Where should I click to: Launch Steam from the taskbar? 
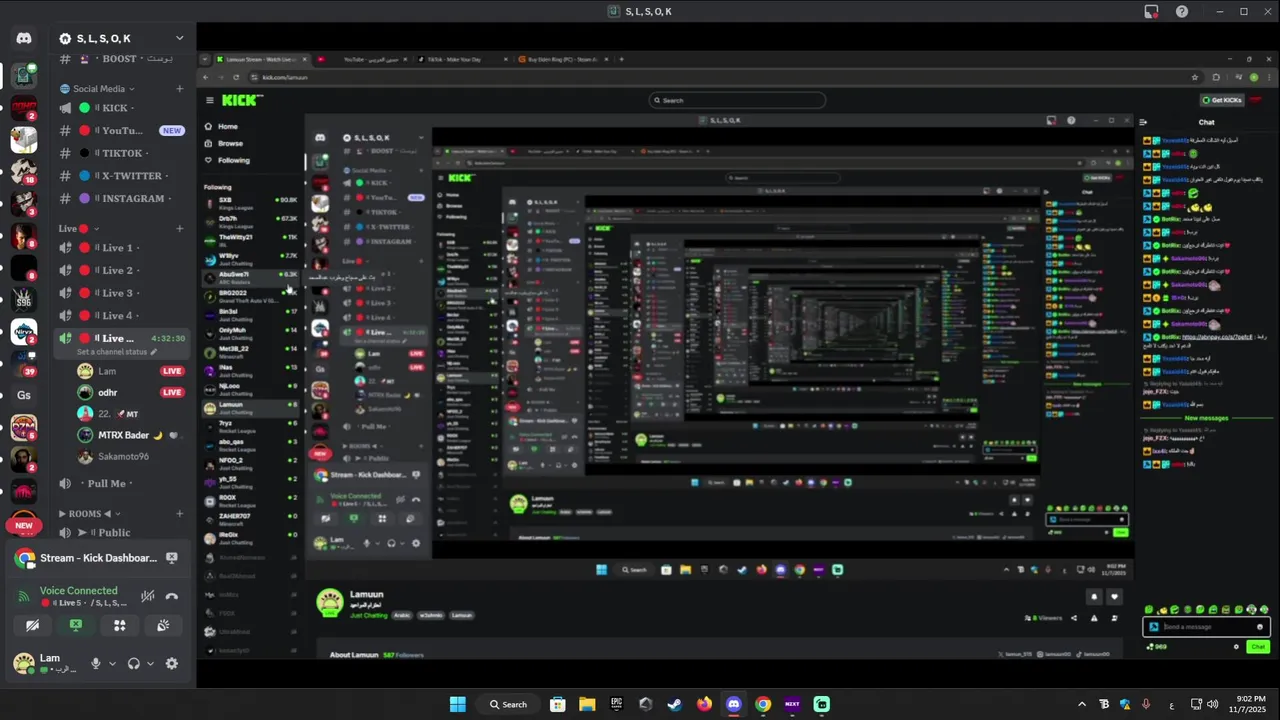click(674, 704)
